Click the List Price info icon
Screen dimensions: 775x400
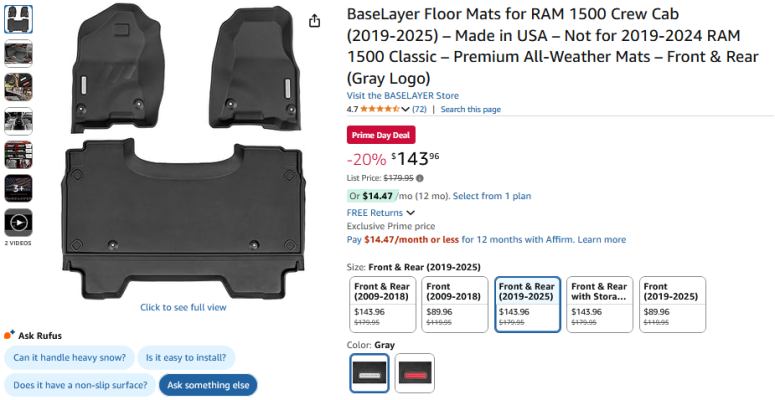coord(420,178)
